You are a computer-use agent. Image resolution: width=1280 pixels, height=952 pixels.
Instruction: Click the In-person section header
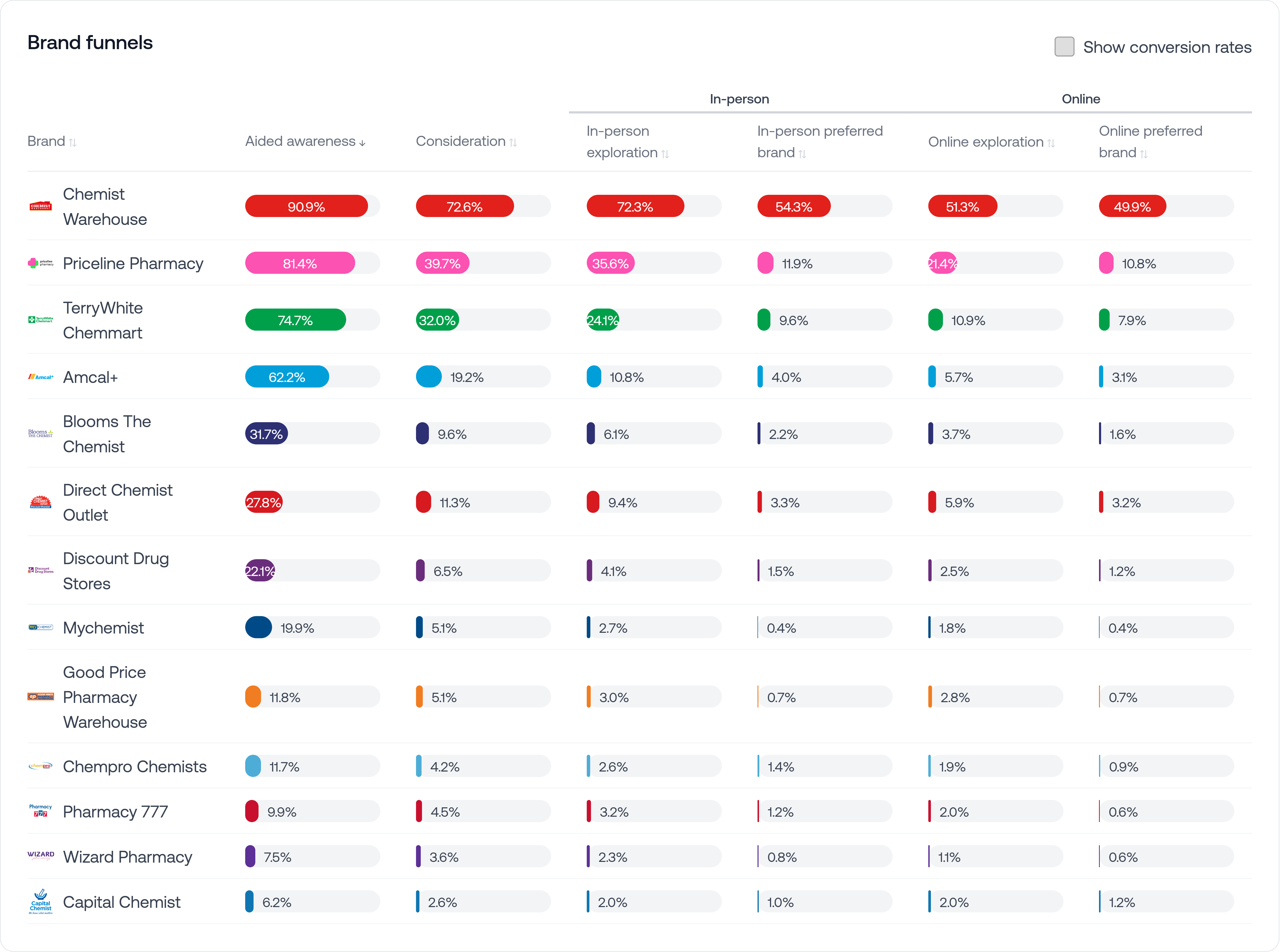tap(740, 99)
